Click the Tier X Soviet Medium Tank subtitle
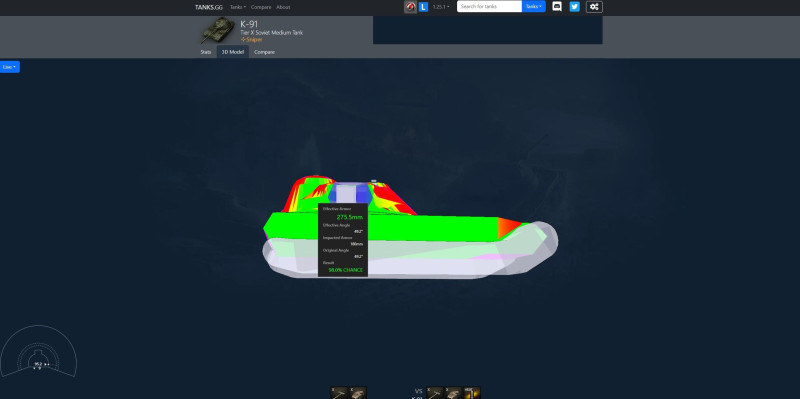 pyautogui.click(x=271, y=33)
